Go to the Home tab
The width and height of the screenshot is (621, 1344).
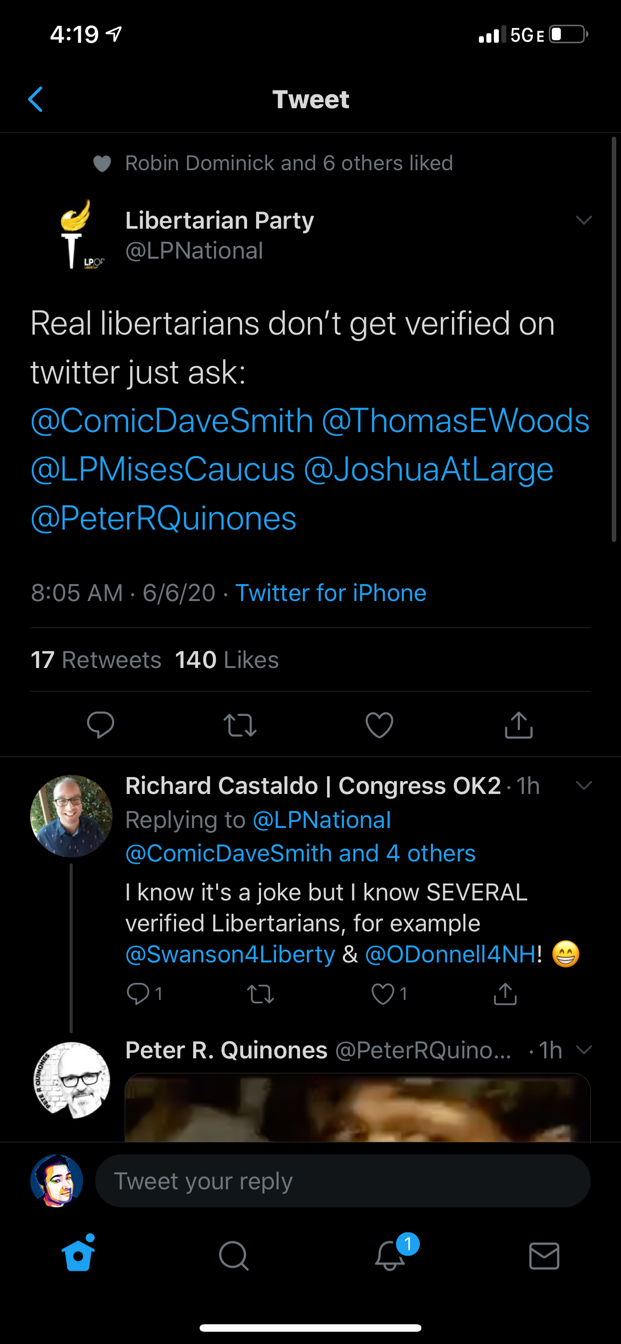pos(78,1254)
